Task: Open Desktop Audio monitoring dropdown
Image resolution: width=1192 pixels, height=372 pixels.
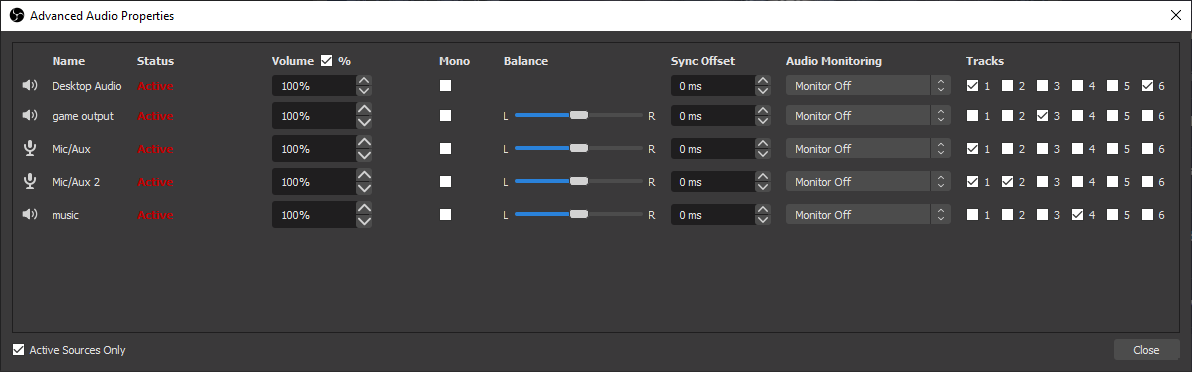Action: tap(868, 86)
